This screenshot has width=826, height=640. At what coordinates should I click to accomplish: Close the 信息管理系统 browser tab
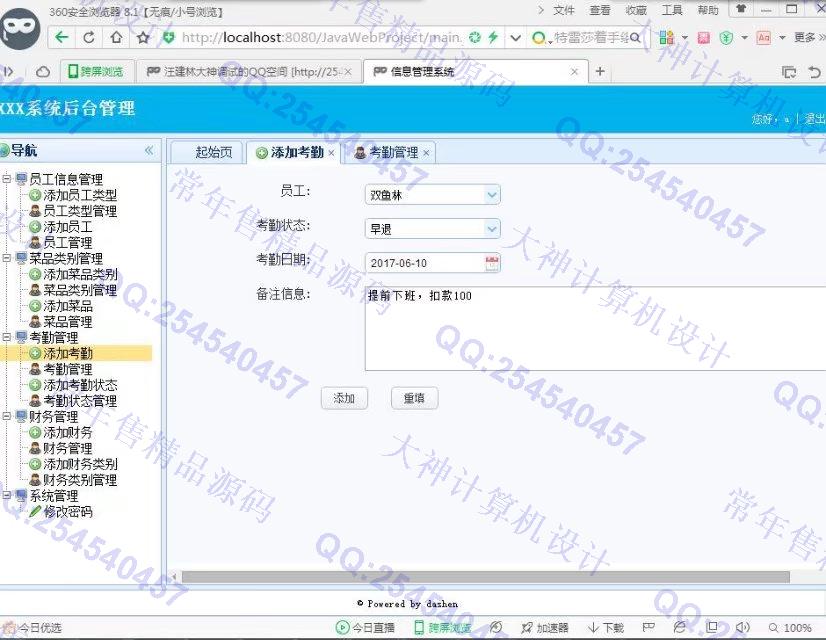(x=574, y=72)
